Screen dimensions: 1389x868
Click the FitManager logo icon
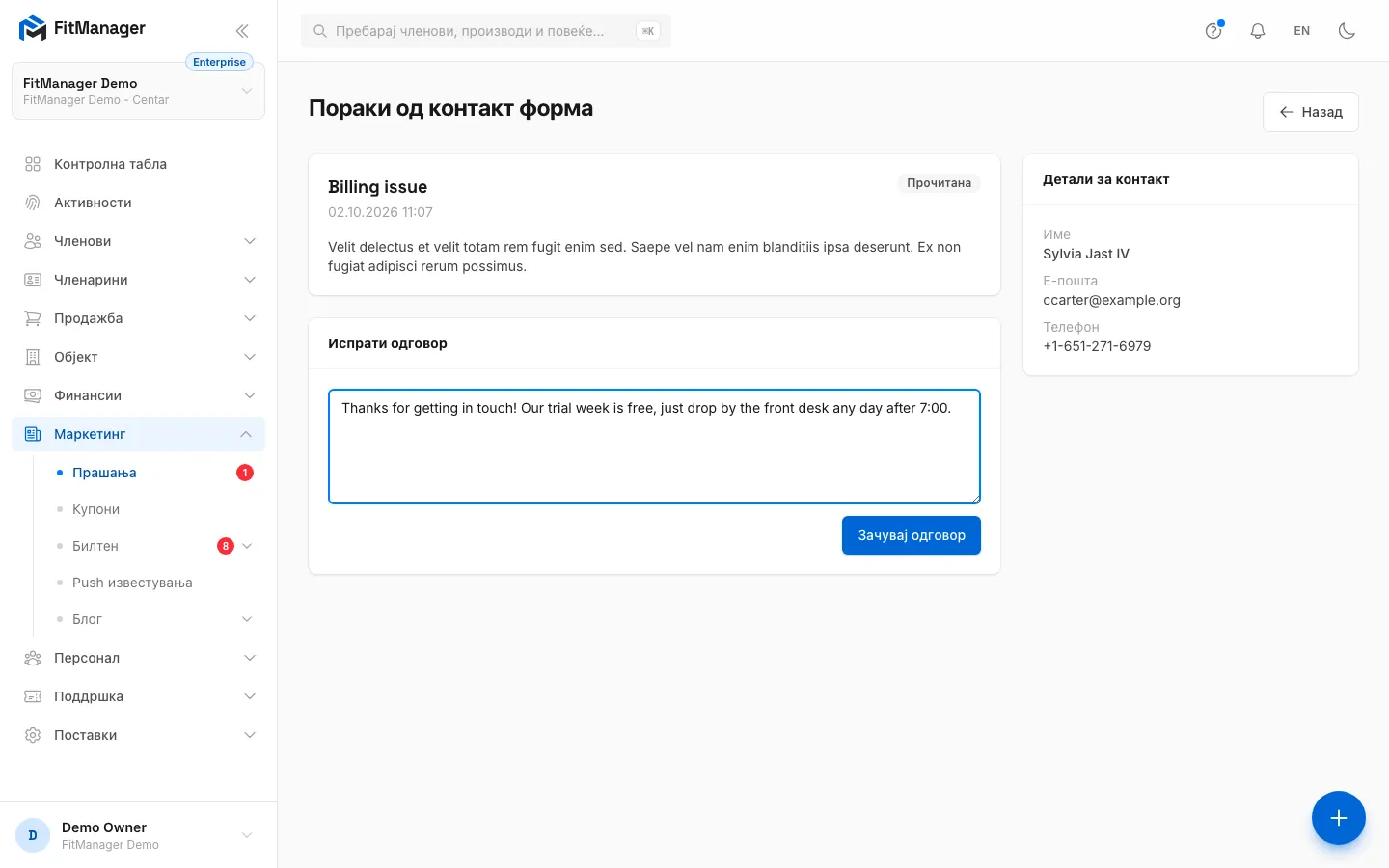[33, 29]
